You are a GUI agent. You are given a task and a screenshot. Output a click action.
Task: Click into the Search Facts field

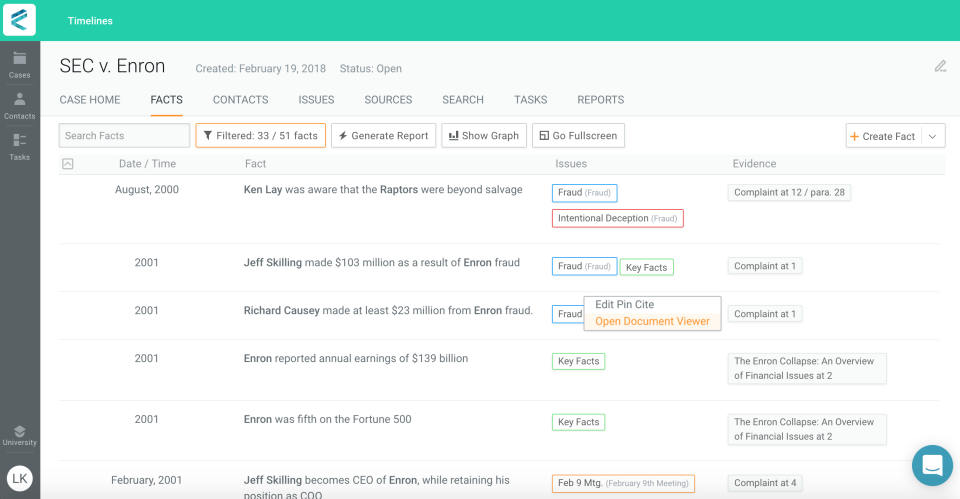(x=124, y=135)
